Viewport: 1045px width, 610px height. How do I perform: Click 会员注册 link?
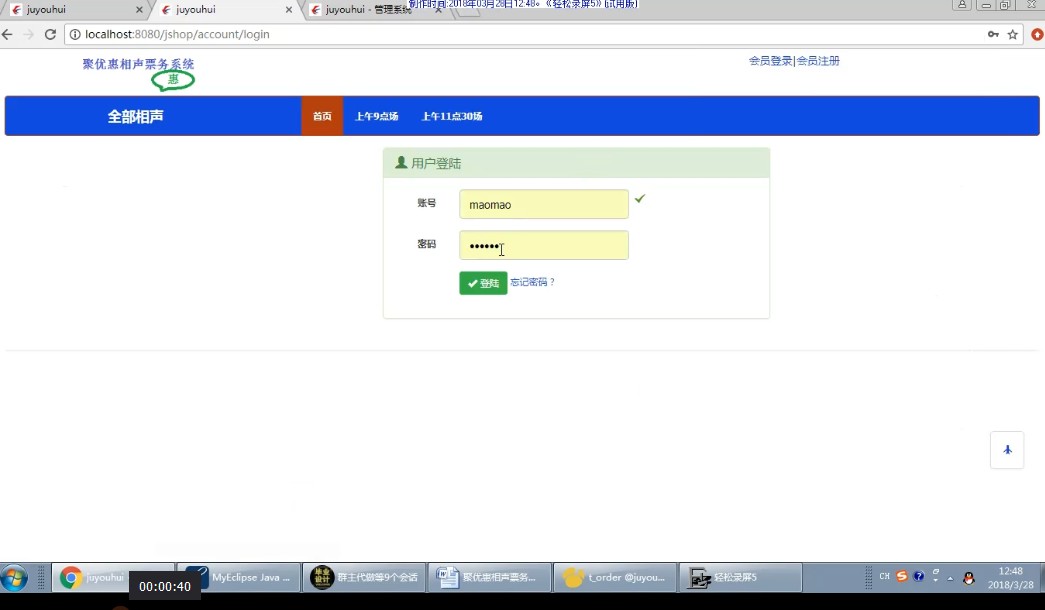(818, 61)
